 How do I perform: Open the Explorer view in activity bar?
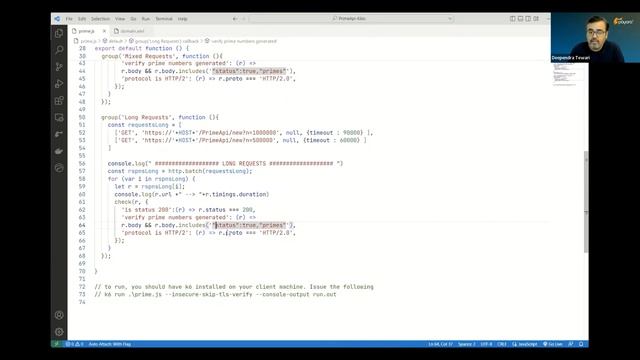tap(59, 33)
